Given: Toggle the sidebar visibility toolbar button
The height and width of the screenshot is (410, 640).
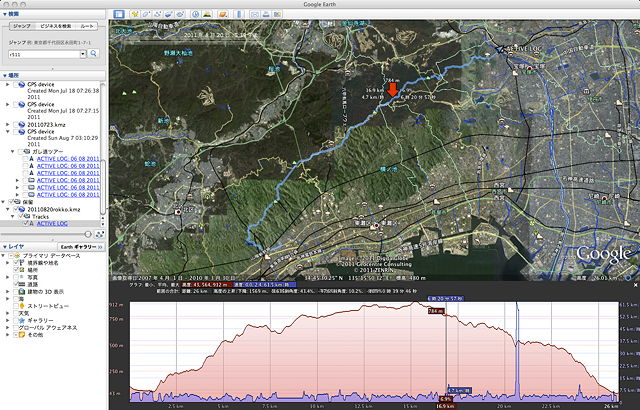Looking at the screenshot, I should click(x=119, y=14).
